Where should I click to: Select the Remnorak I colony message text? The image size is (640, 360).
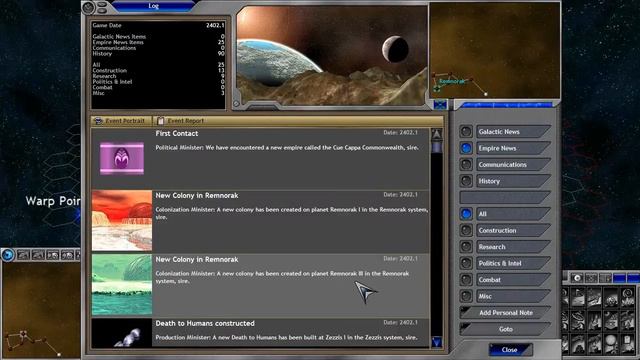point(291,213)
